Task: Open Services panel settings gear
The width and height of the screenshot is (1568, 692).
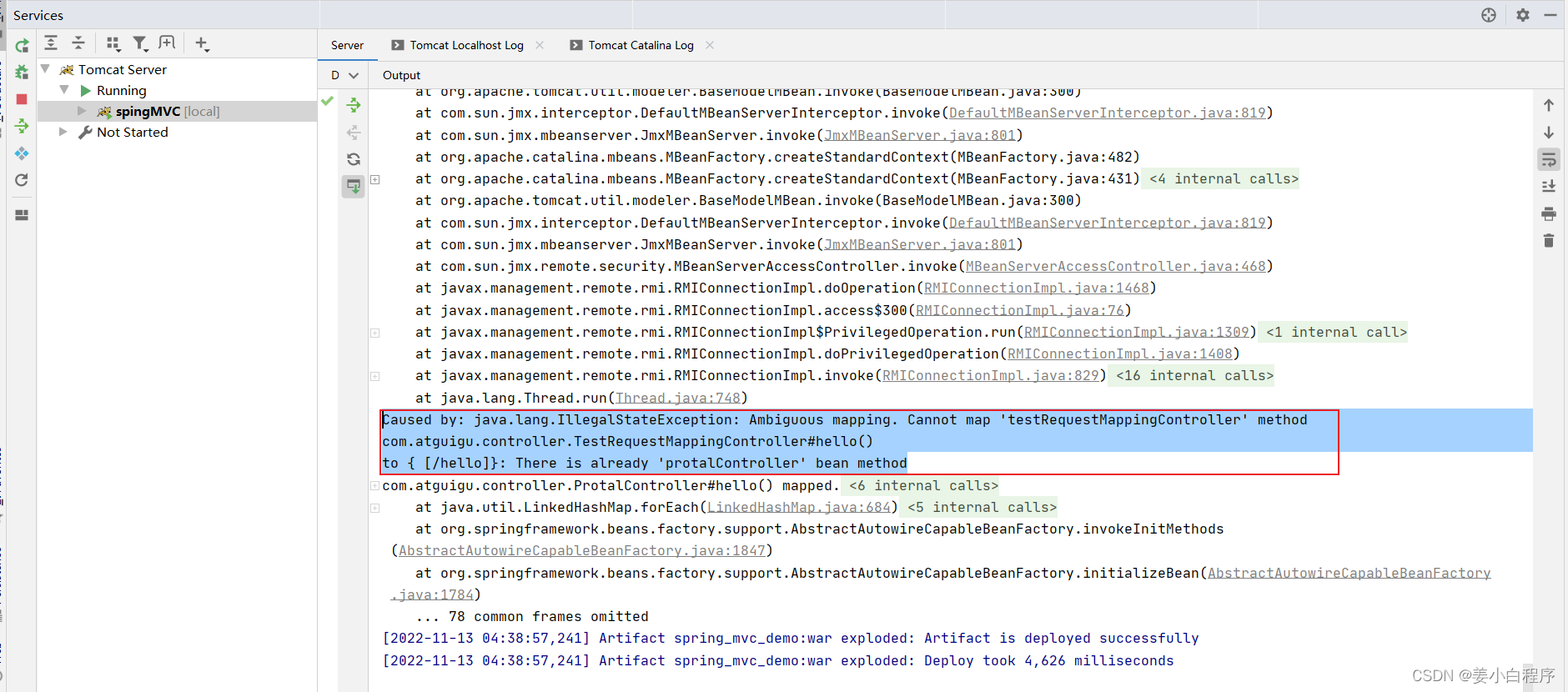Action: [1523, 15]
